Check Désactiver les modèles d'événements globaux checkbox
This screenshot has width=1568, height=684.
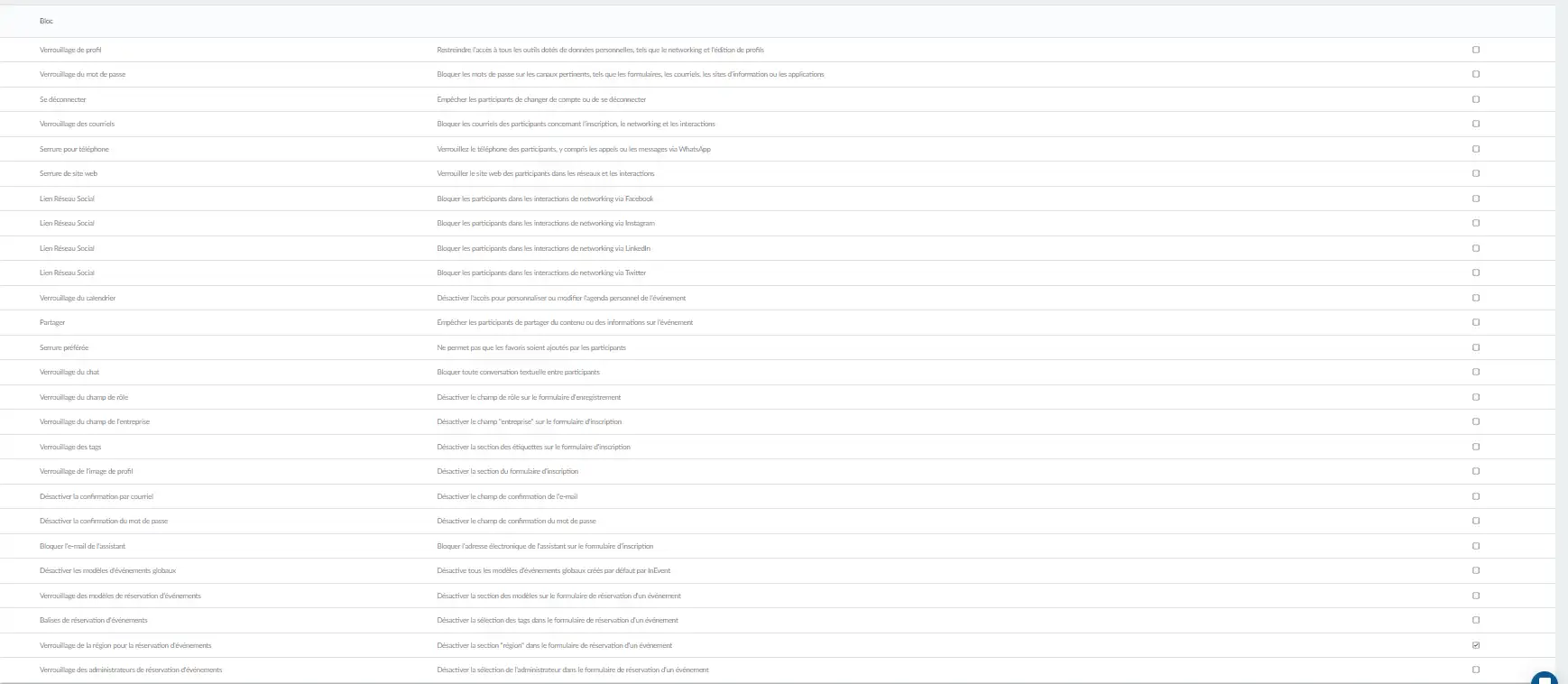point(1476,570)
